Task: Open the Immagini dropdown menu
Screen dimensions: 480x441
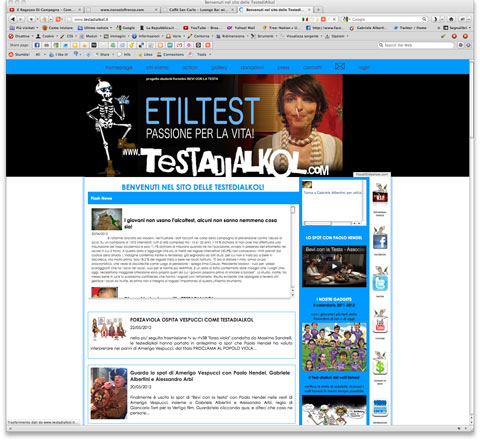Action: click(117, 36)
